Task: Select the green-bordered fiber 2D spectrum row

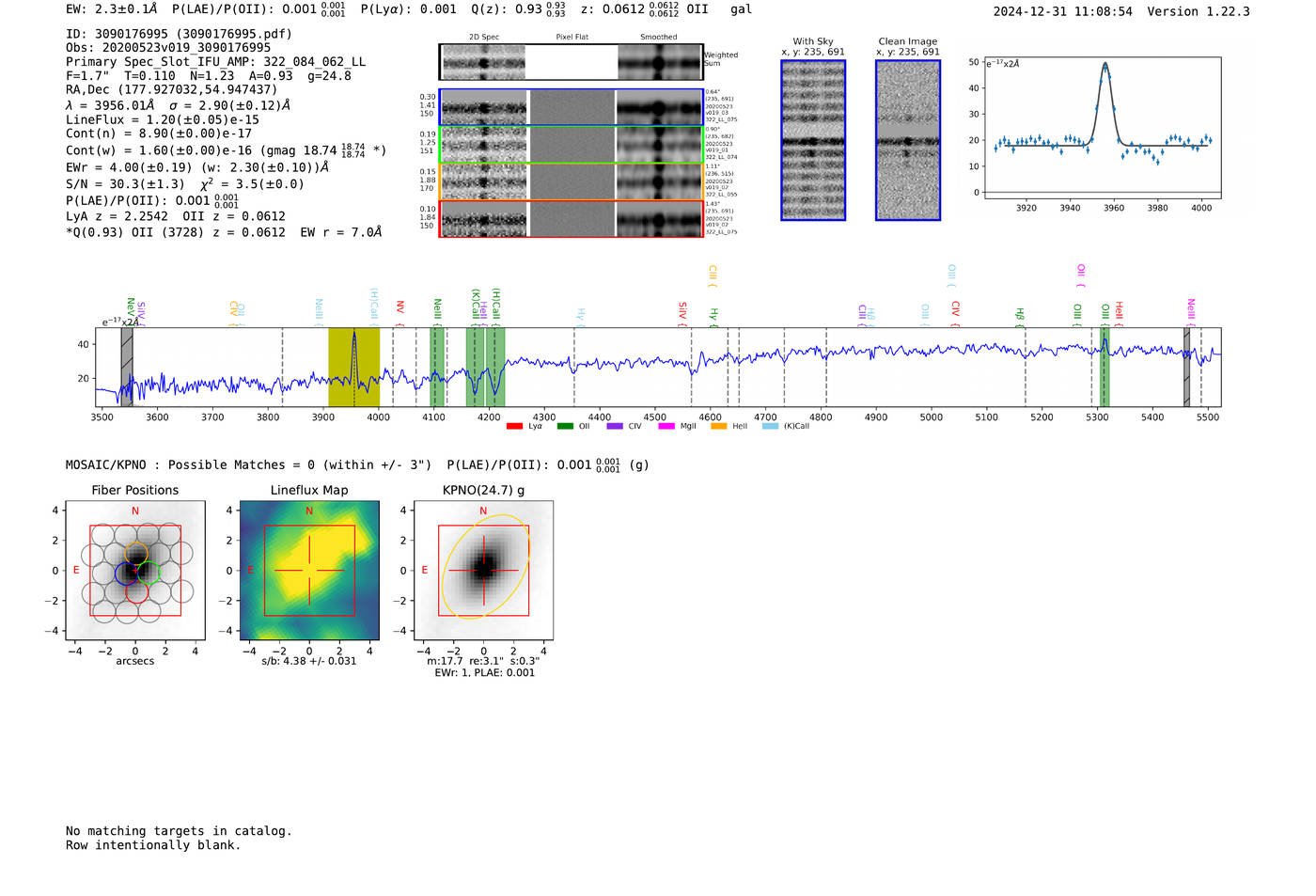Action: (572, 144)
